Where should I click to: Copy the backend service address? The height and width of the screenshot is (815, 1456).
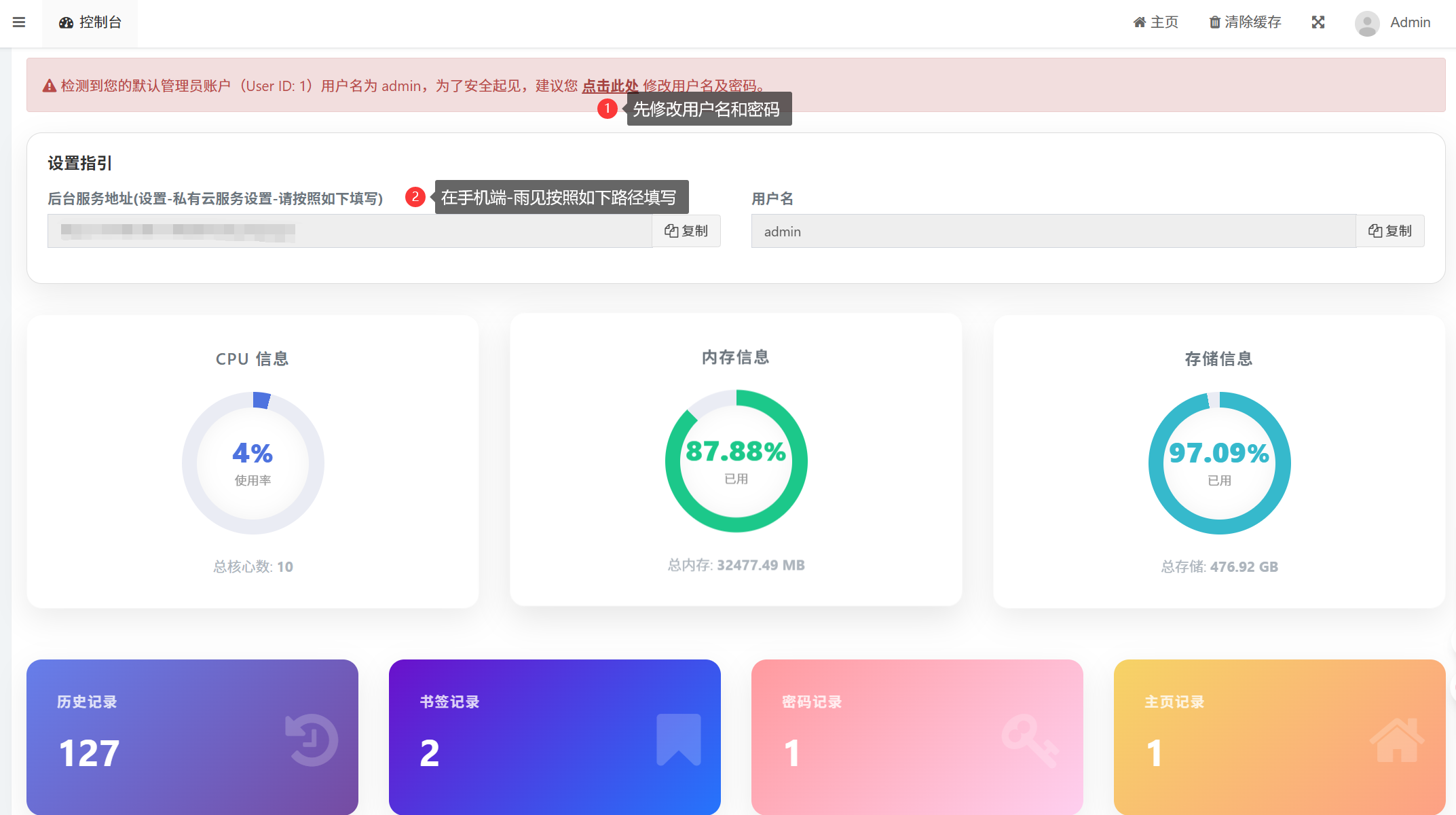tap(686, 231)
